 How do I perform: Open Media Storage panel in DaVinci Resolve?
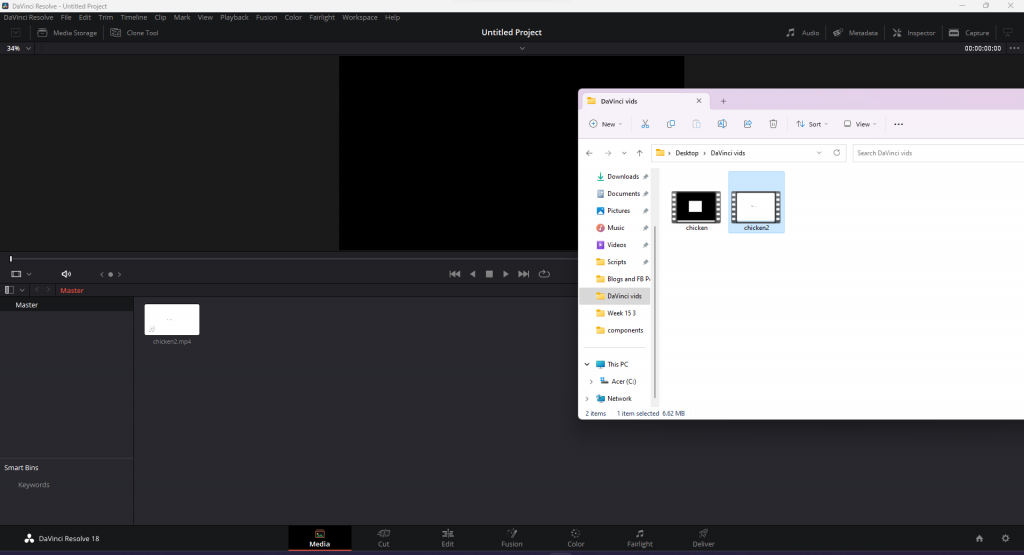67,33
